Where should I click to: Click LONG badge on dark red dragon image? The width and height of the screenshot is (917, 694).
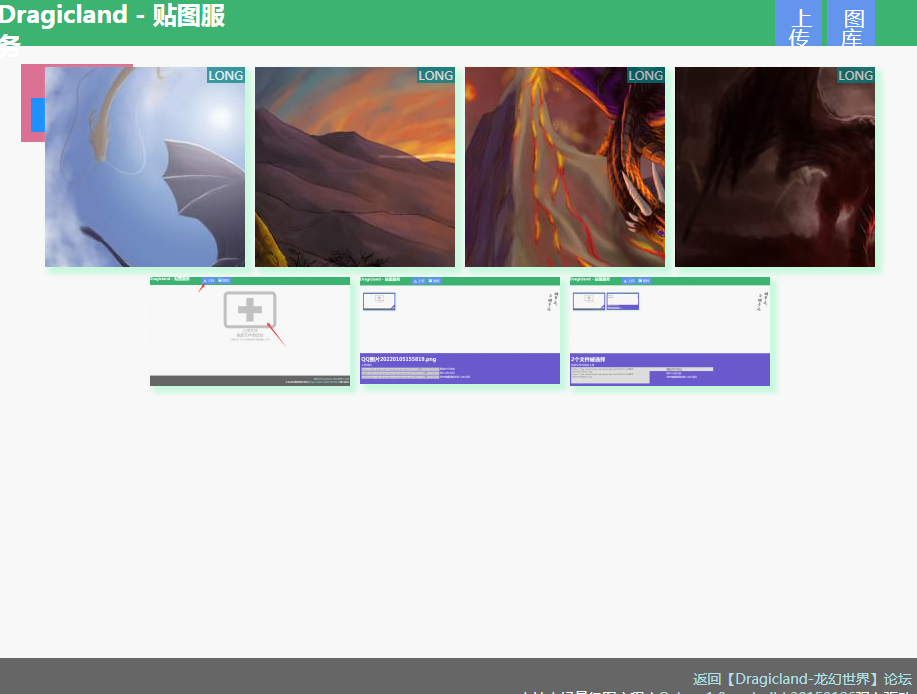pos(856,75)
